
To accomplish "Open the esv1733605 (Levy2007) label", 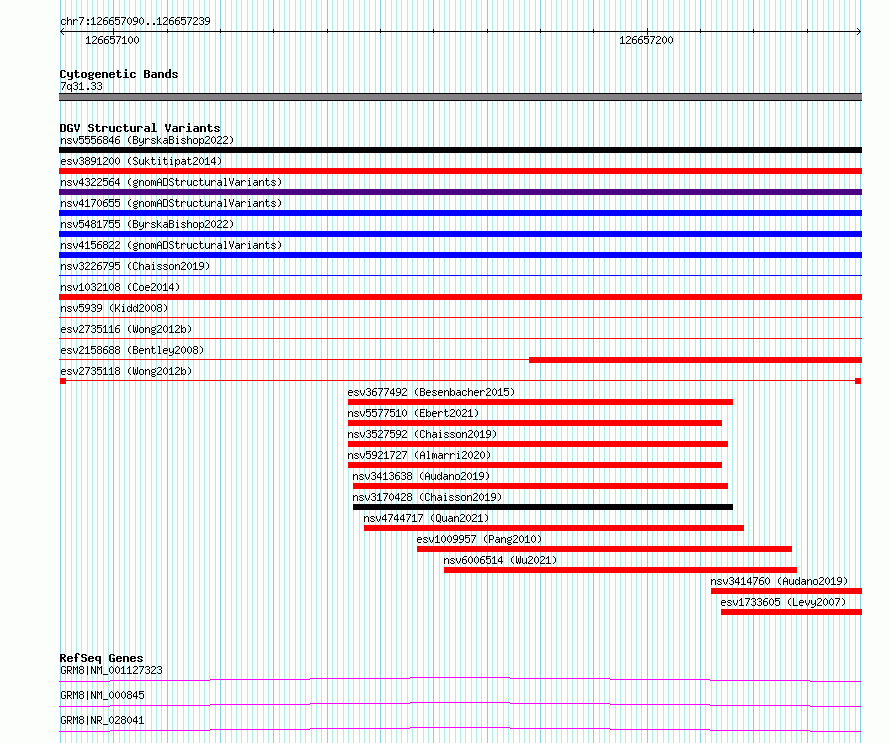I will coord(783,602).
